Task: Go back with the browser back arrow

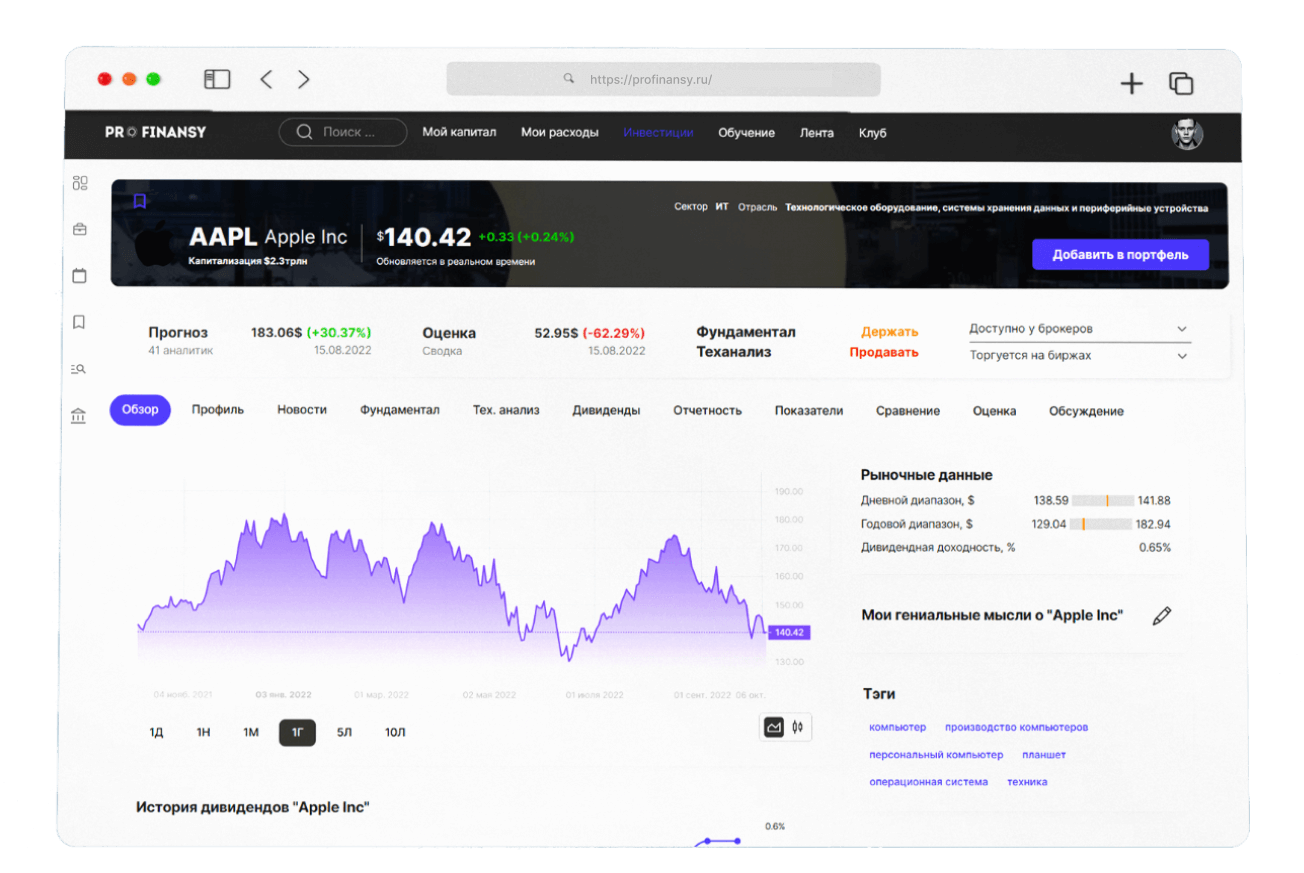Action: click(266, 79)
